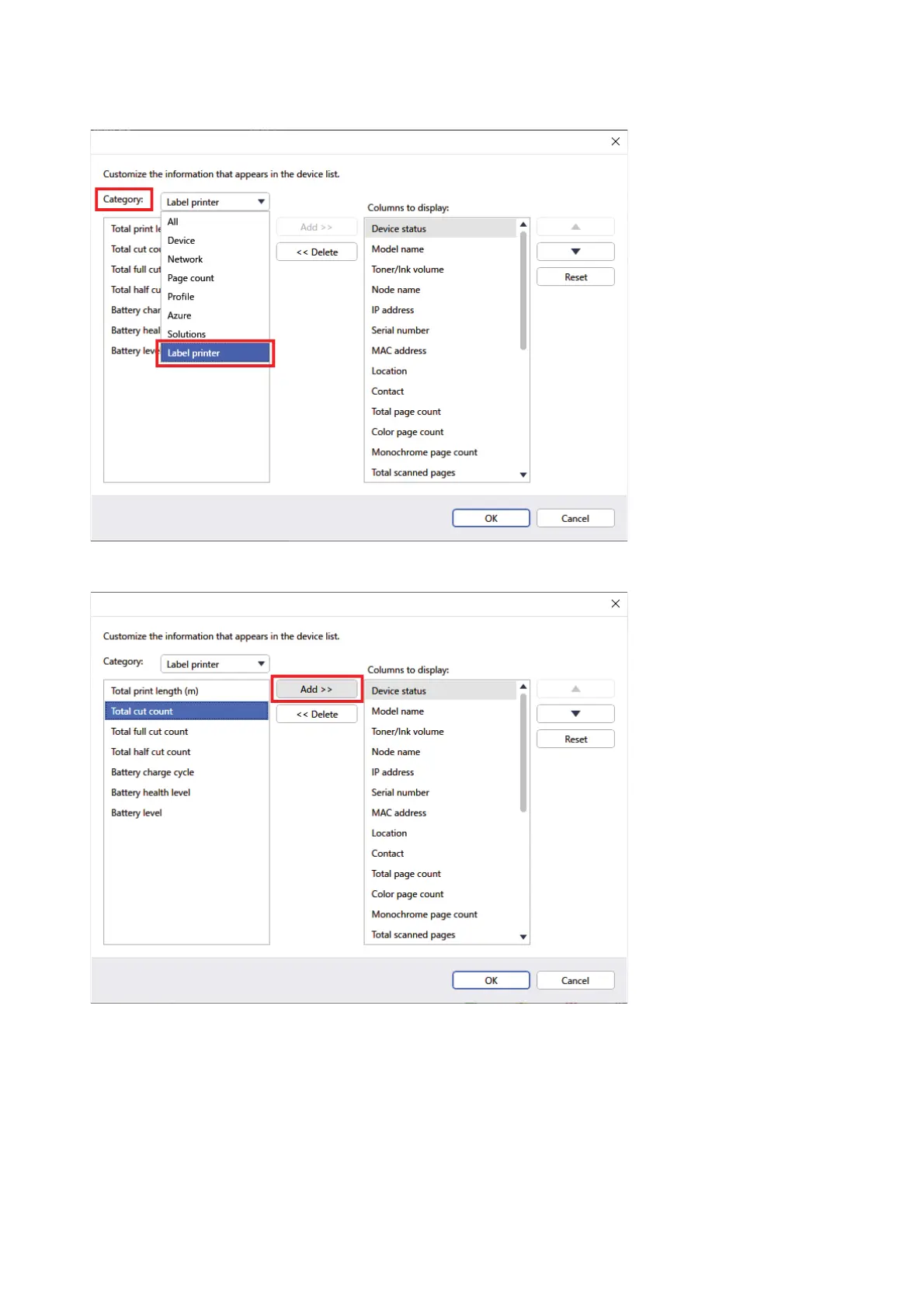Screen dimensions: 924x1308
Task: Click columns scrollbar thumb in dialog with open Category list
Action: pos(523,290)
